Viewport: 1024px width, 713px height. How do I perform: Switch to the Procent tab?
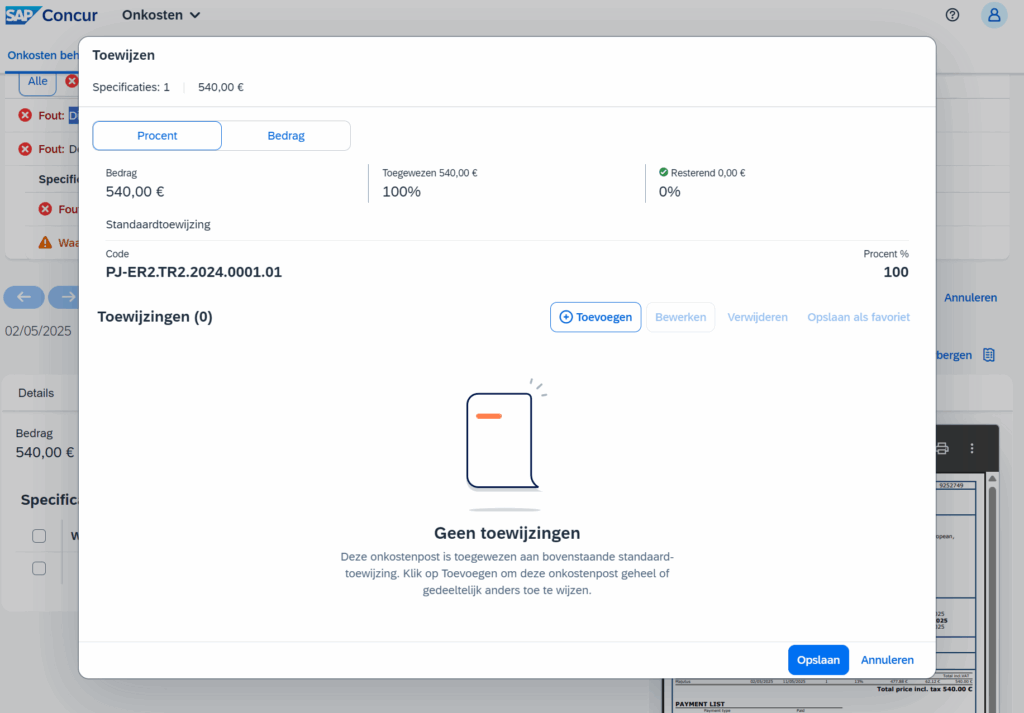coord(157,136)
